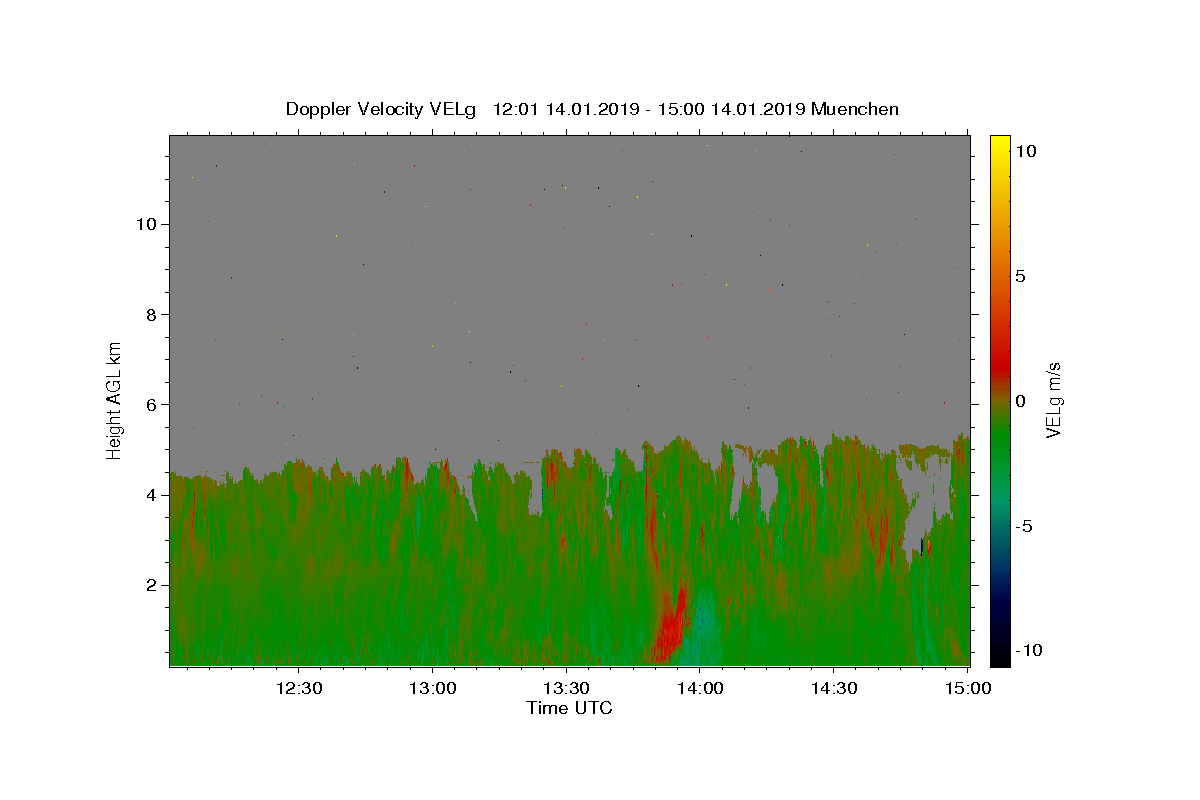Click the 13:00 time tick label

click(x=432, y=688)
